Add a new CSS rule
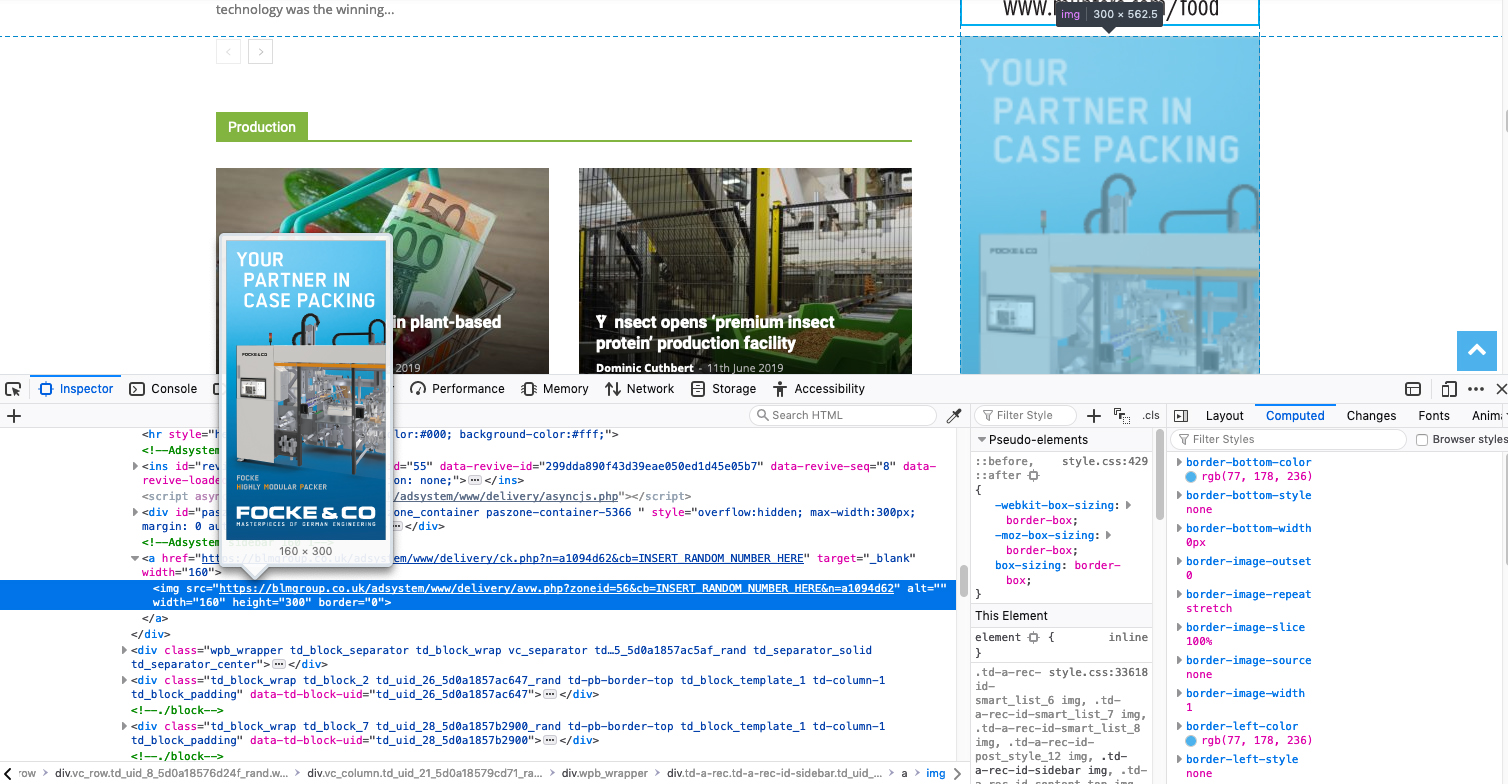 point(1094,415)
